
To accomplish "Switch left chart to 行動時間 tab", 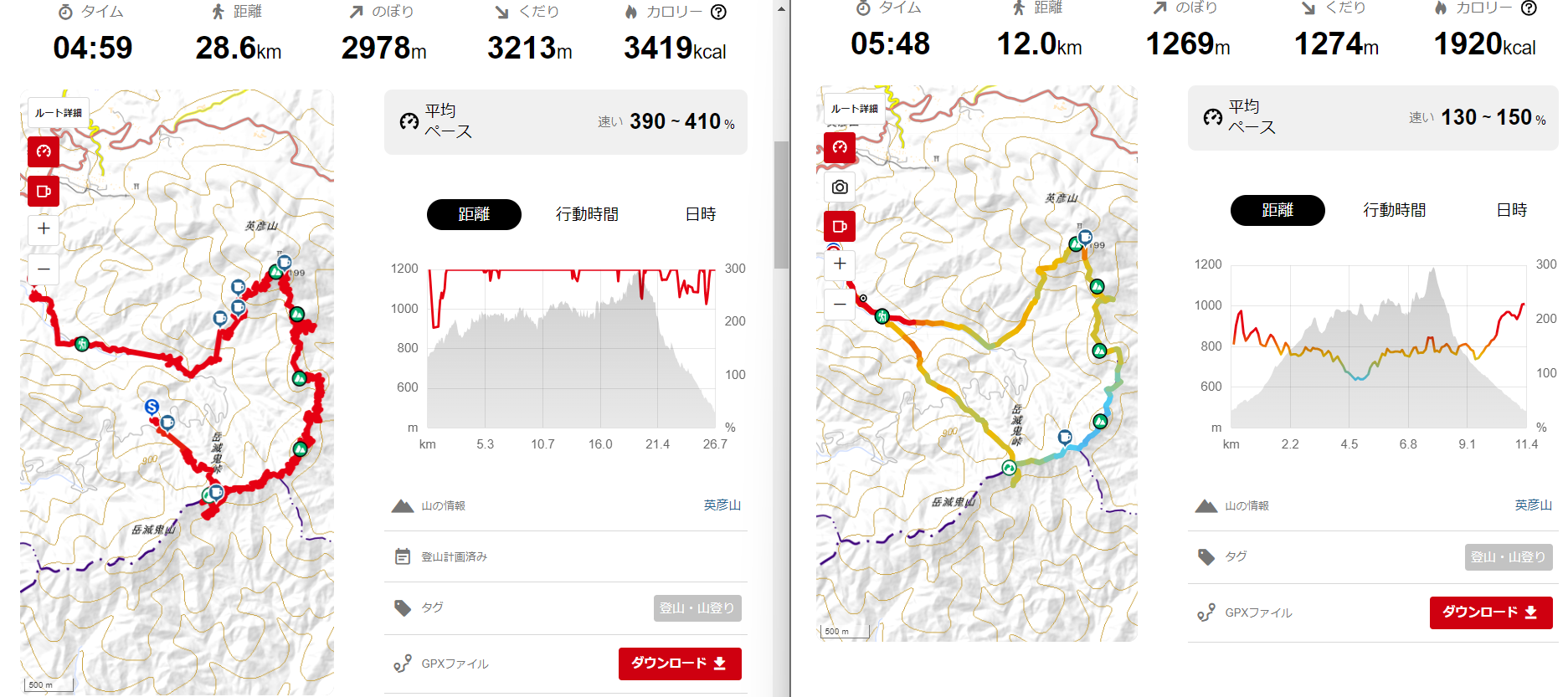I will click(x=587, y=214).
